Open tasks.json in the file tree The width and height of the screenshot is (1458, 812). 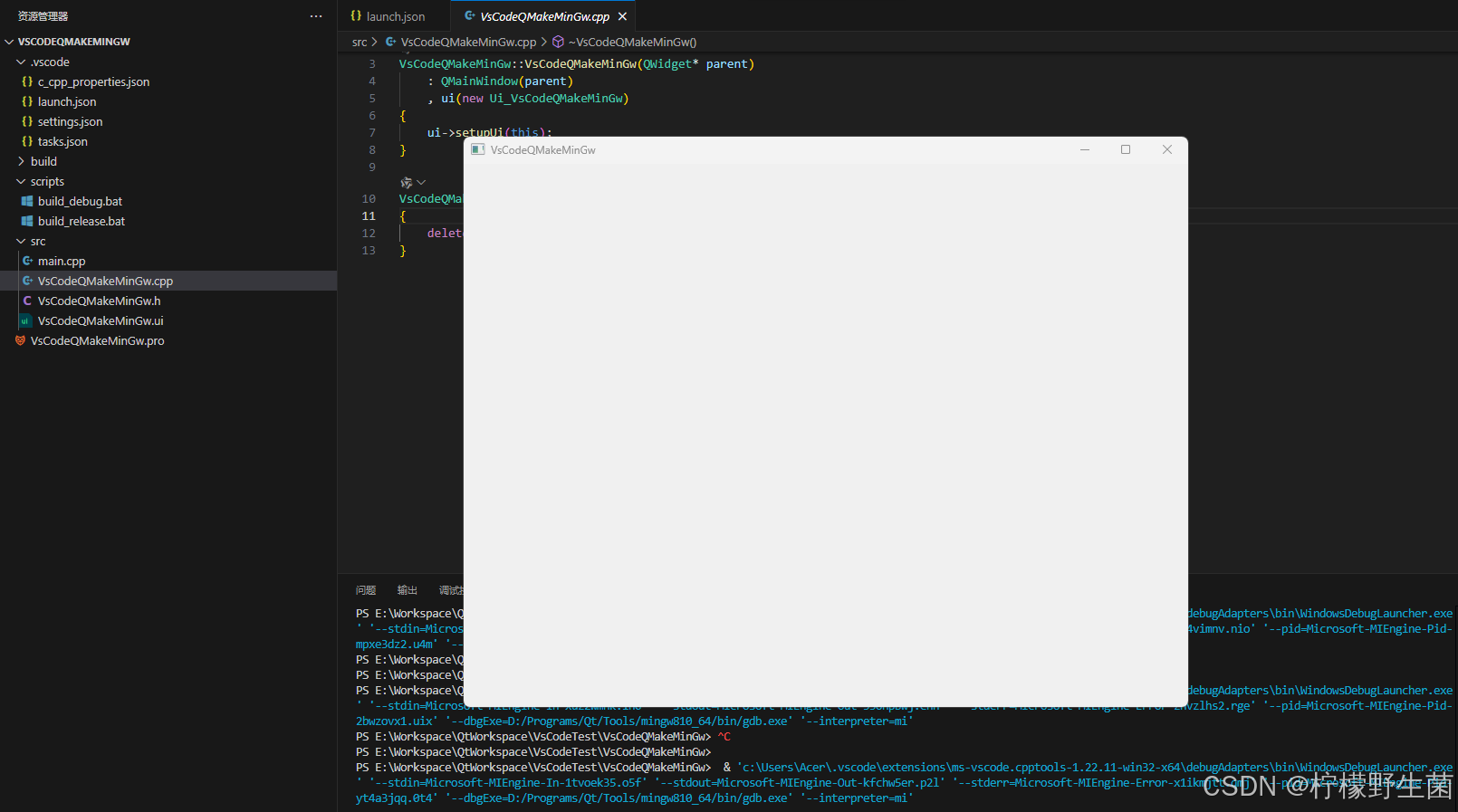(62, 141)
